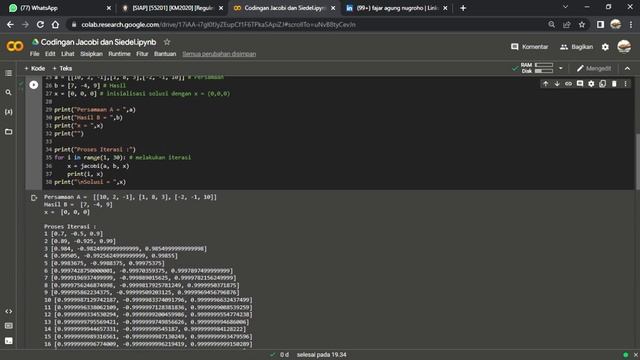The image size is (640, 360).
Task: Open the Edit menu
Action: (50, 54)
